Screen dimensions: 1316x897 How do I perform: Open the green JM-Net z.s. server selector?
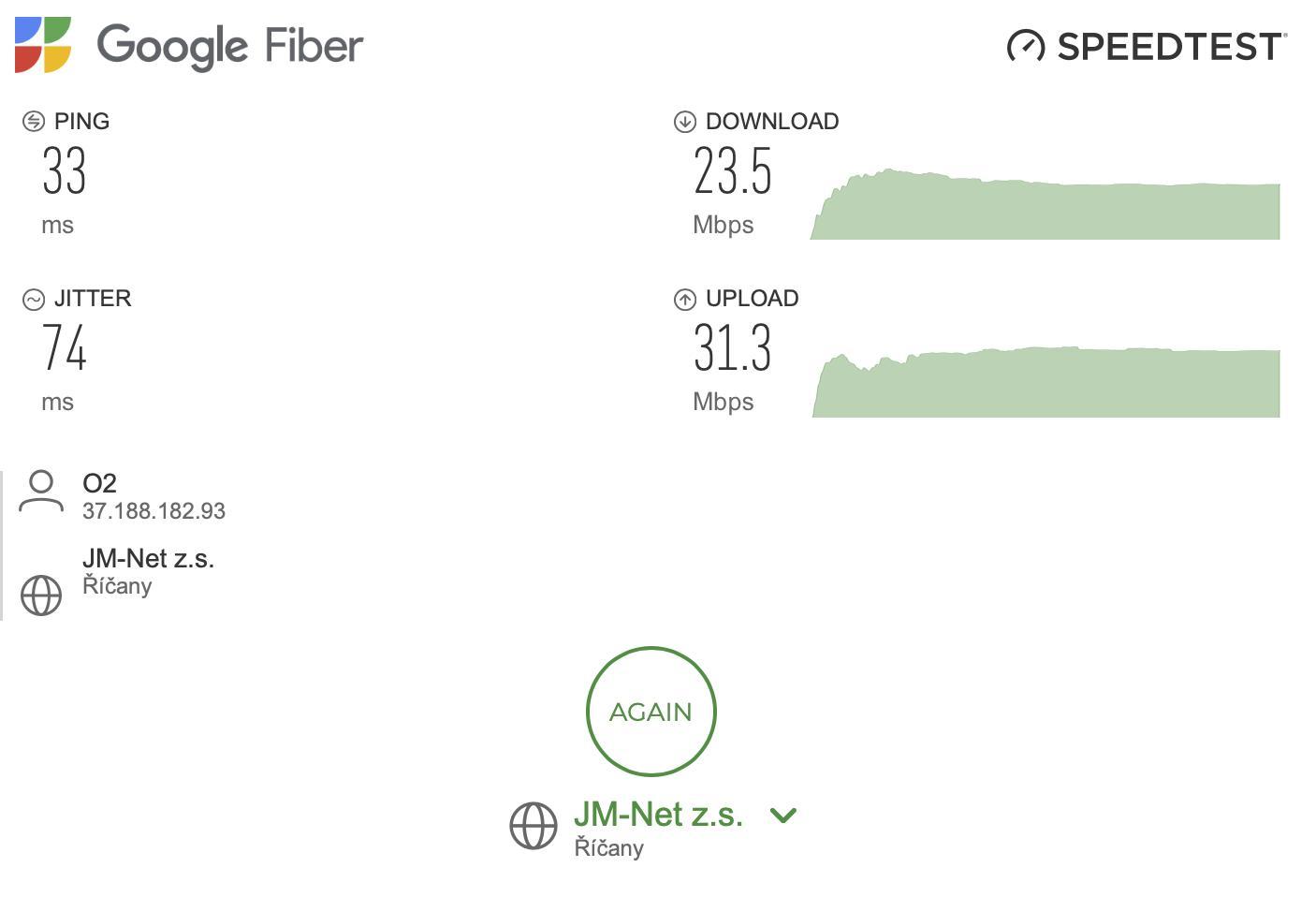[x=658, y=815]
